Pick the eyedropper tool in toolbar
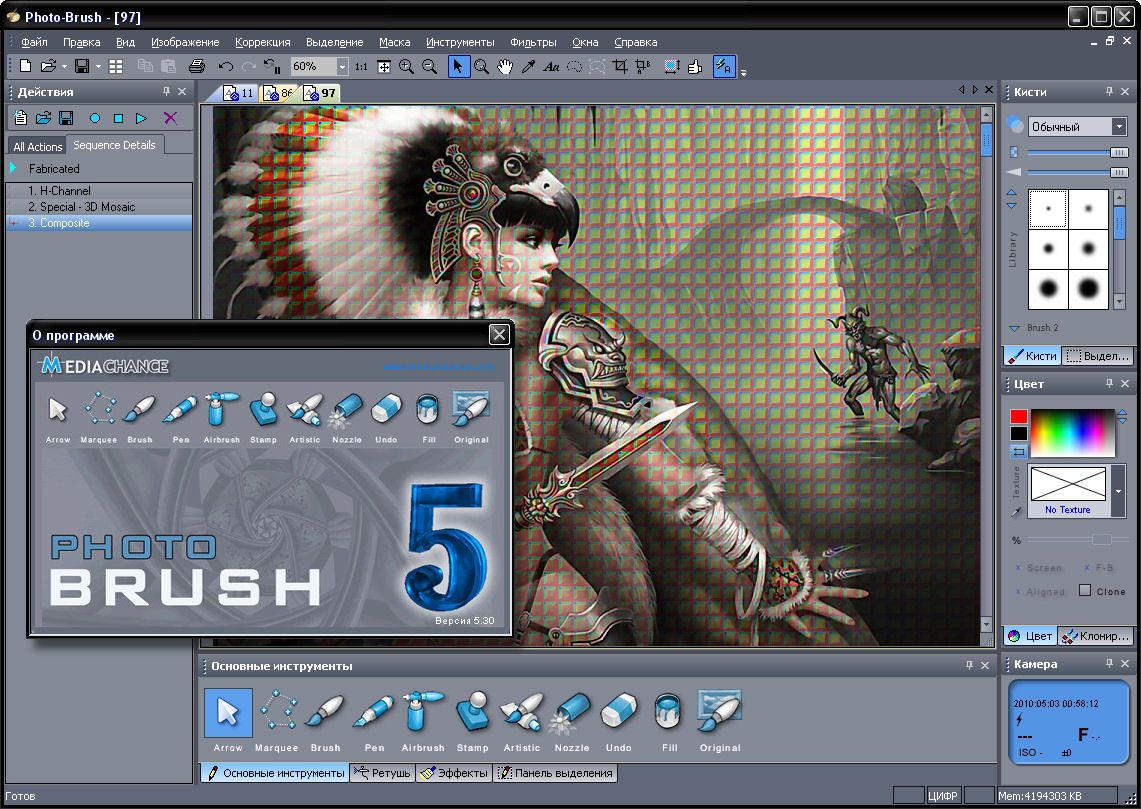 (528, 66)
